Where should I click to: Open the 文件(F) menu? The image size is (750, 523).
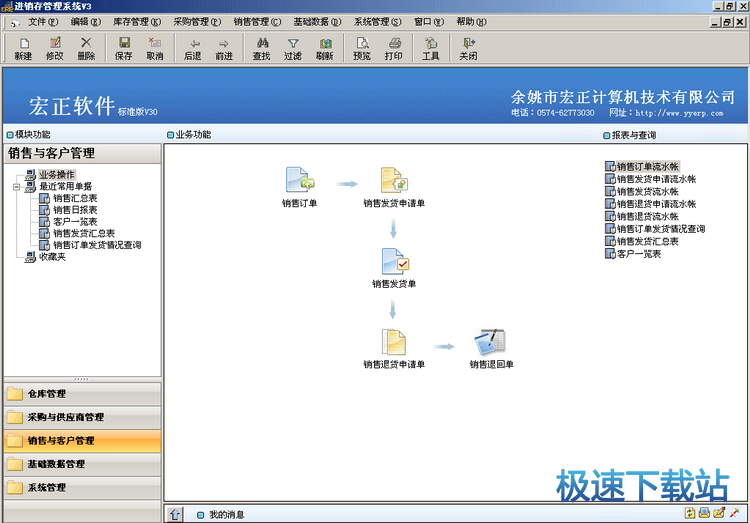coord(43,22)
